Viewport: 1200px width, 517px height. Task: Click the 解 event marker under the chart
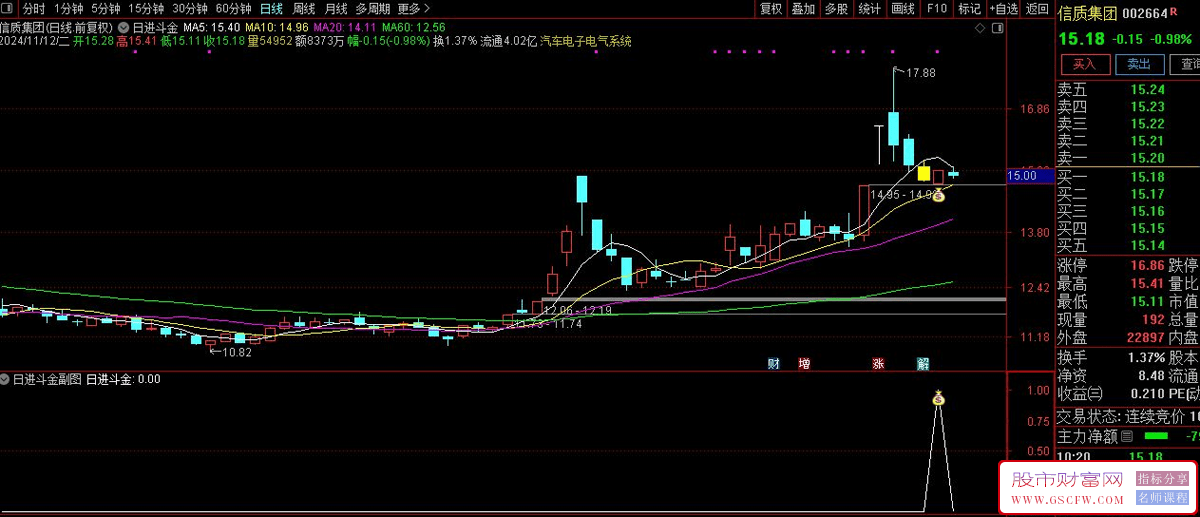point(923,364)
